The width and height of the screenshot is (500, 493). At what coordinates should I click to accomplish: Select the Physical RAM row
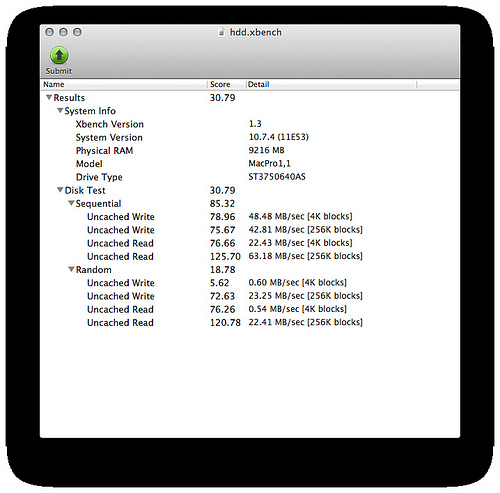tap(250, 151)
